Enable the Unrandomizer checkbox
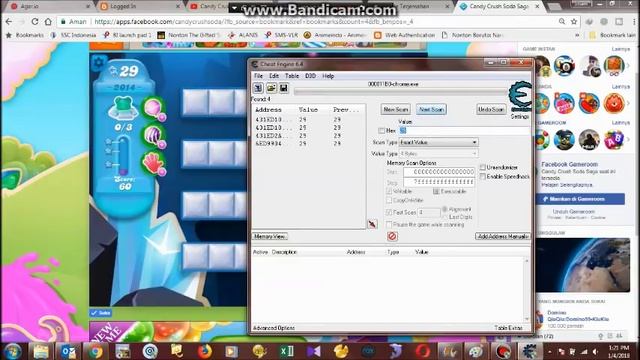640x360 pixels. coord(483,167)
